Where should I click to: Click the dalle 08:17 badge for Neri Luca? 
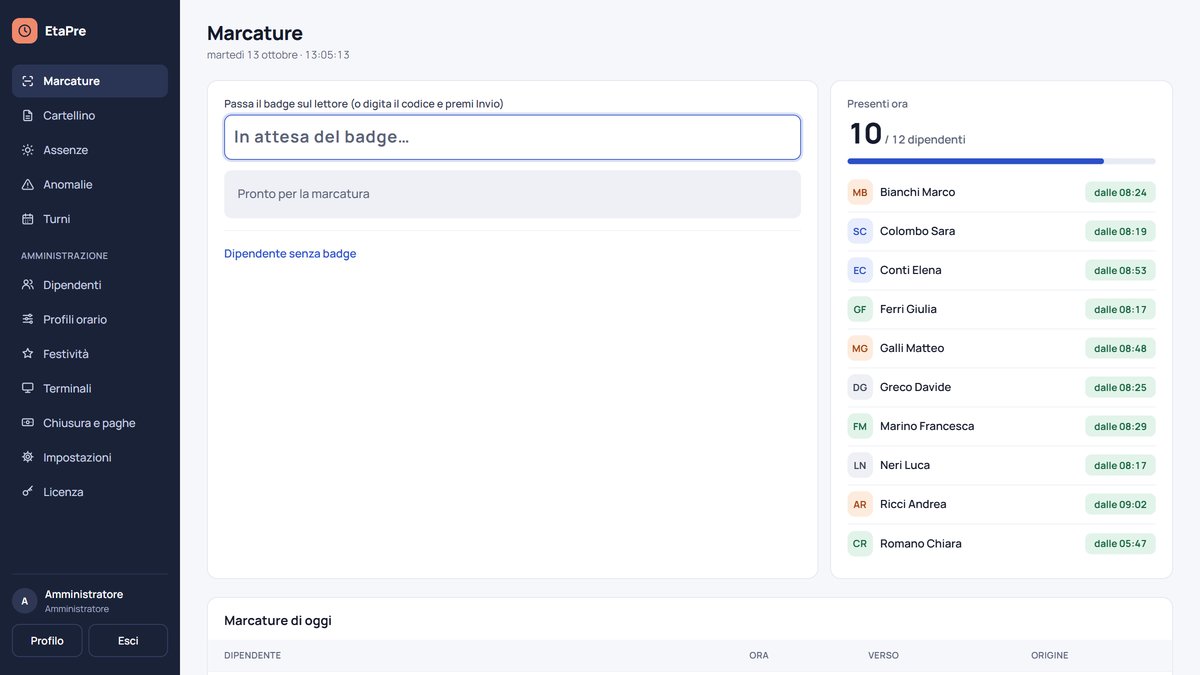(1120, 465)
